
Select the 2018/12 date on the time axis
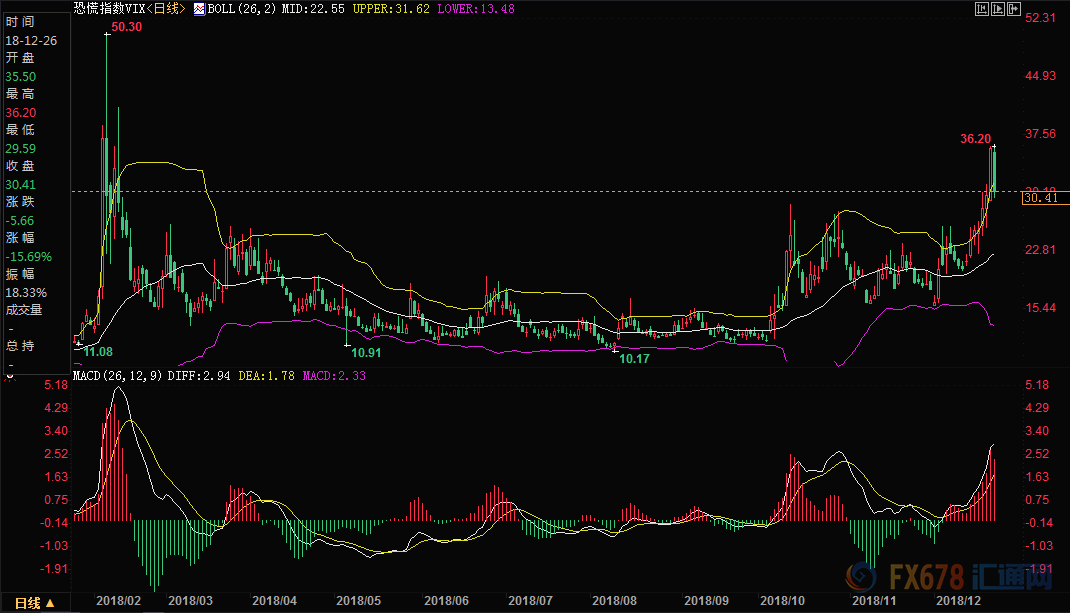[958, 601]
